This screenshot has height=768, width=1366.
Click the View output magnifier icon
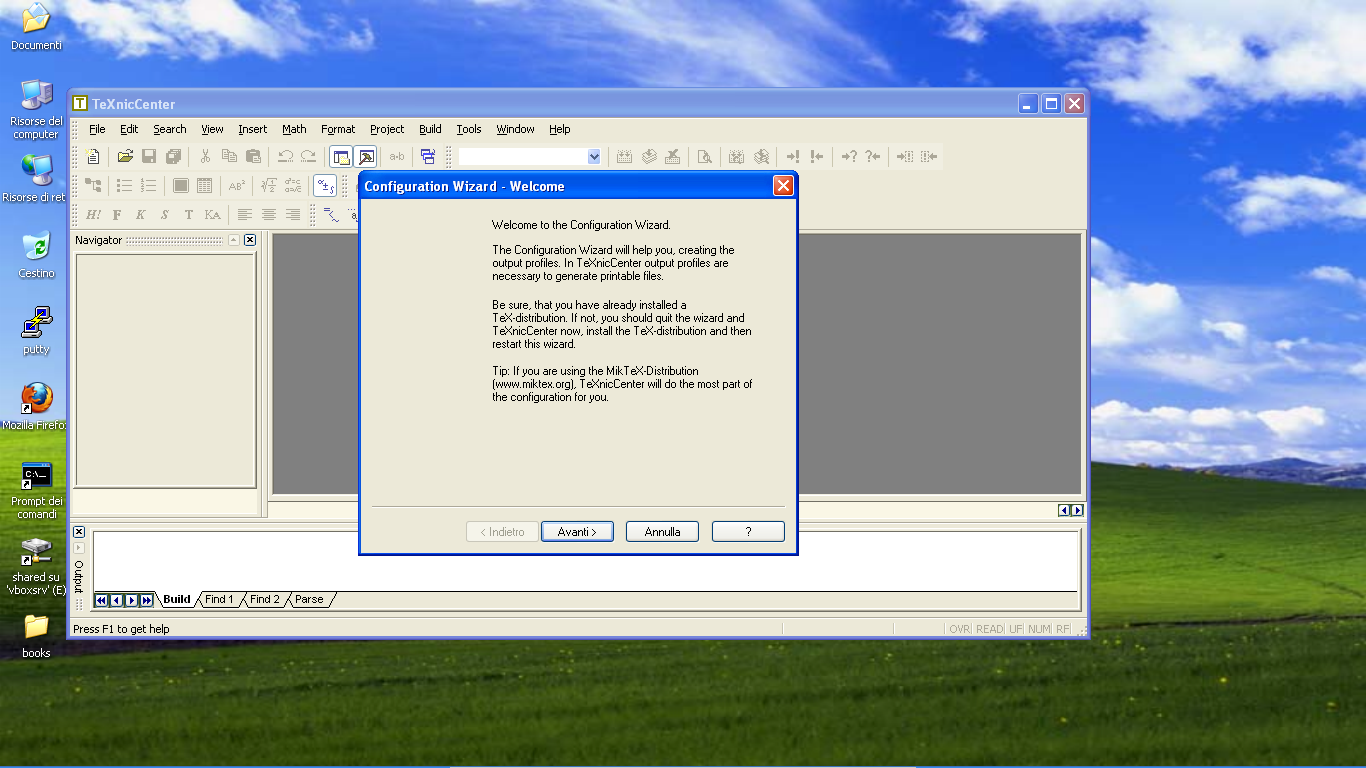[704, 156]
